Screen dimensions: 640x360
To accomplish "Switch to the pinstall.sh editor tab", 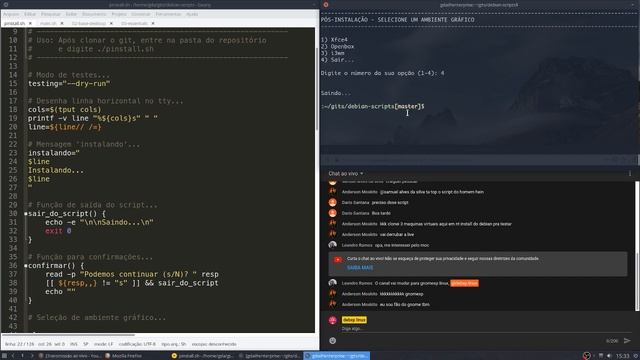I will [14, 23].
